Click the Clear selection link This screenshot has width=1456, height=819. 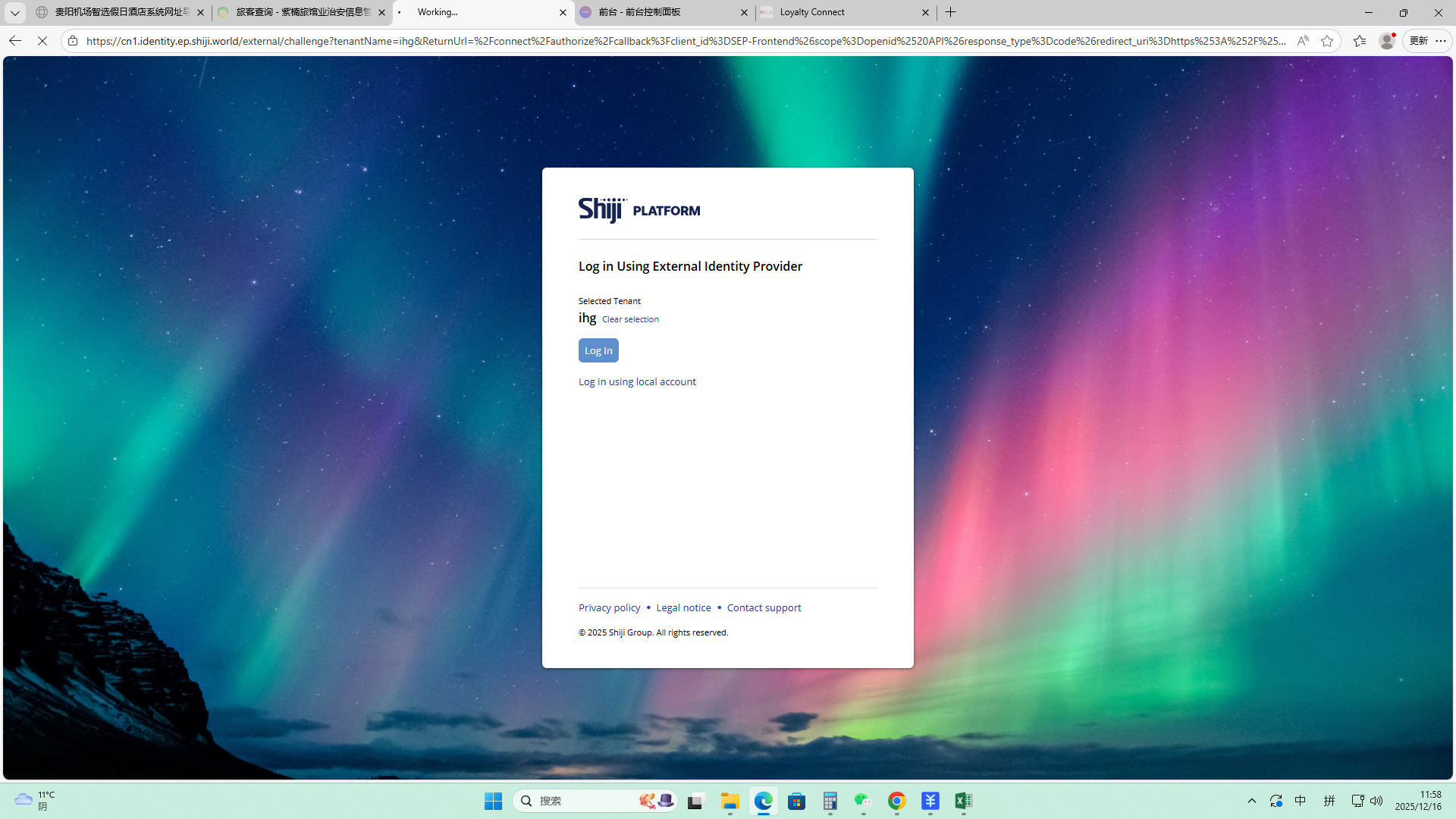pos(630,319)
